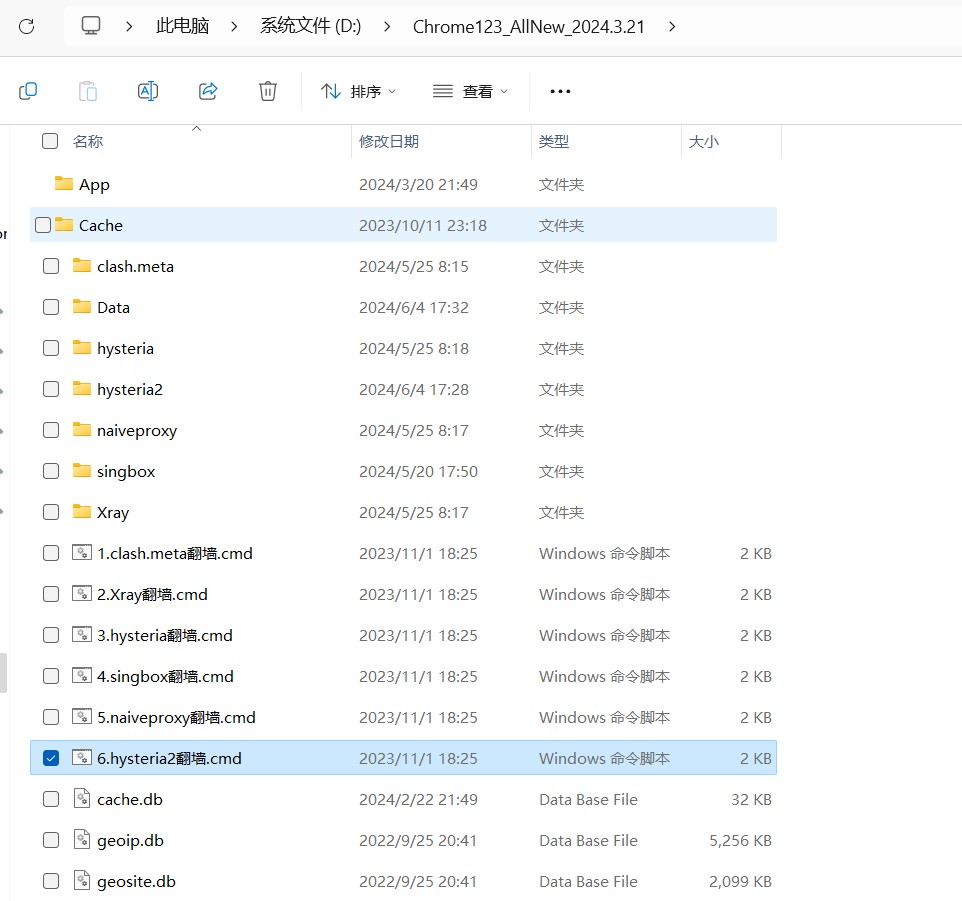Click the Data folder icon
962x901 pixels.
click(82, 307)
